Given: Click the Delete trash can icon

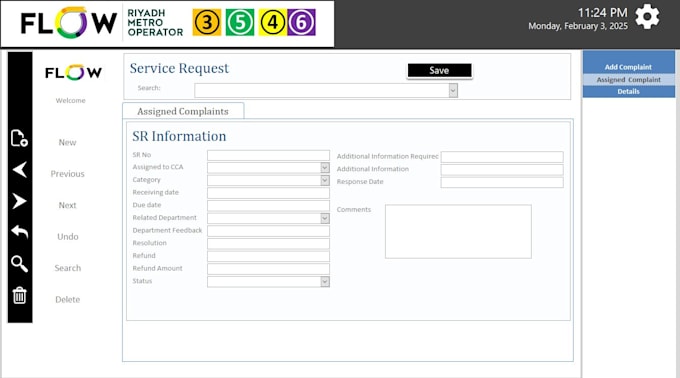Looking at the screenshot, I should click(x=20, y=295).
